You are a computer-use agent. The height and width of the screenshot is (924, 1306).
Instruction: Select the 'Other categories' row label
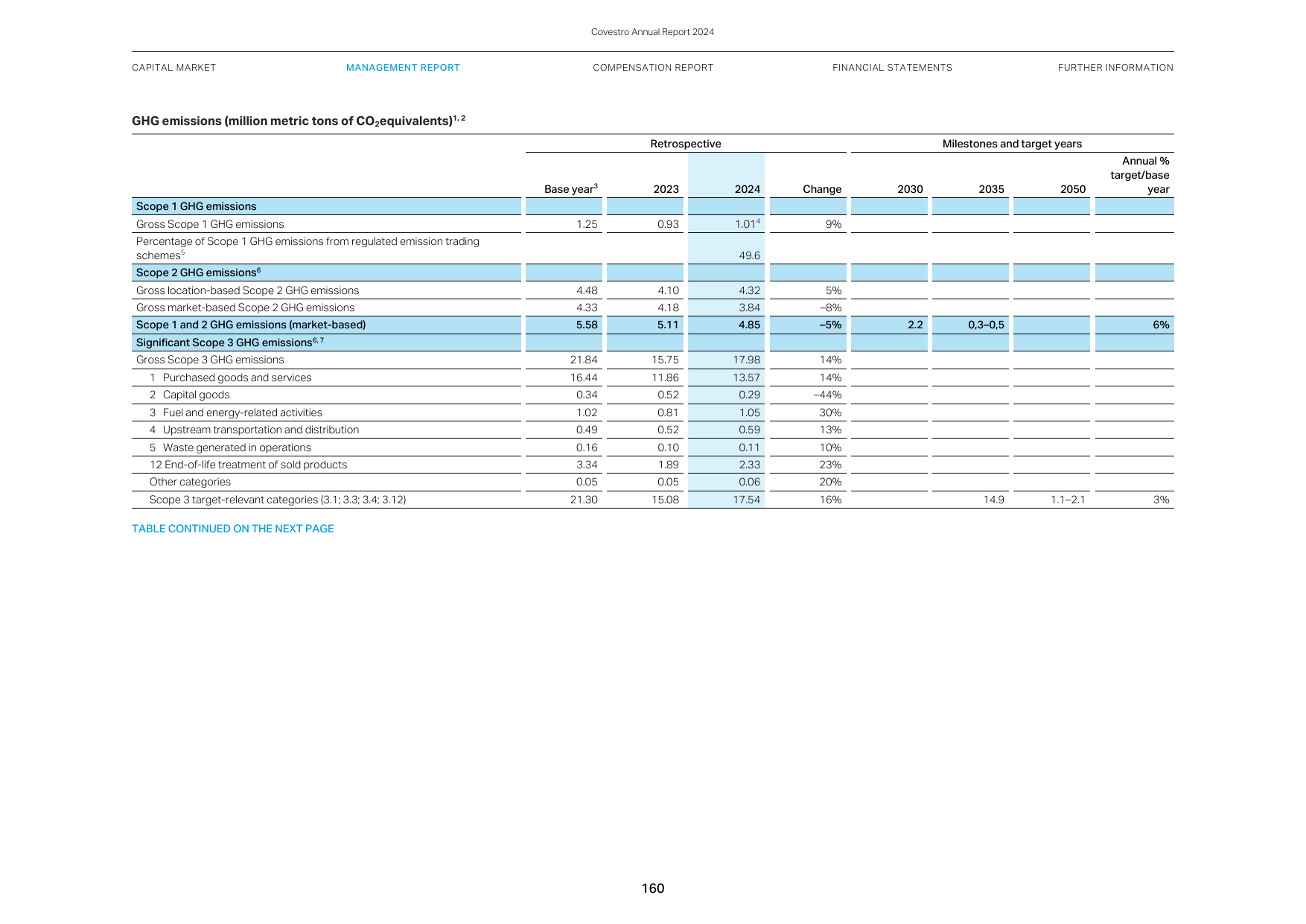coord(190,482)
